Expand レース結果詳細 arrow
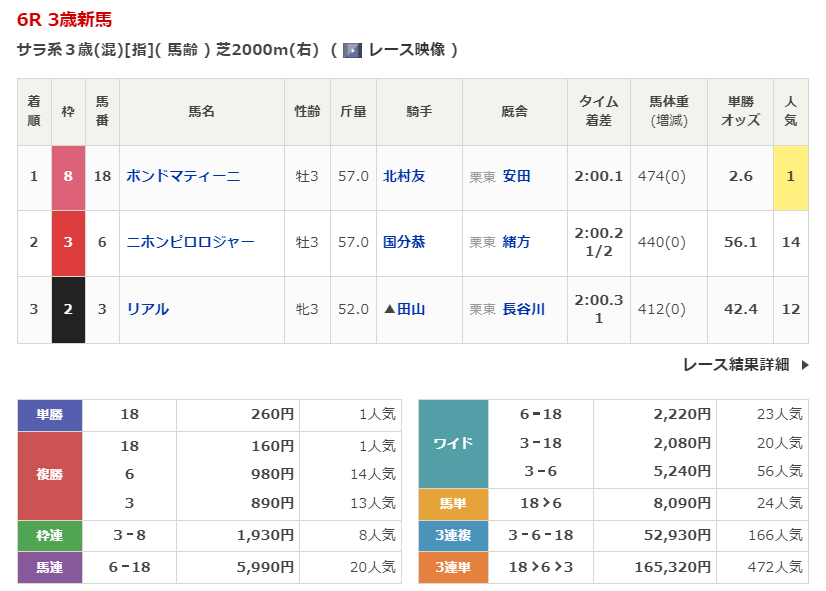 point(804,365)
